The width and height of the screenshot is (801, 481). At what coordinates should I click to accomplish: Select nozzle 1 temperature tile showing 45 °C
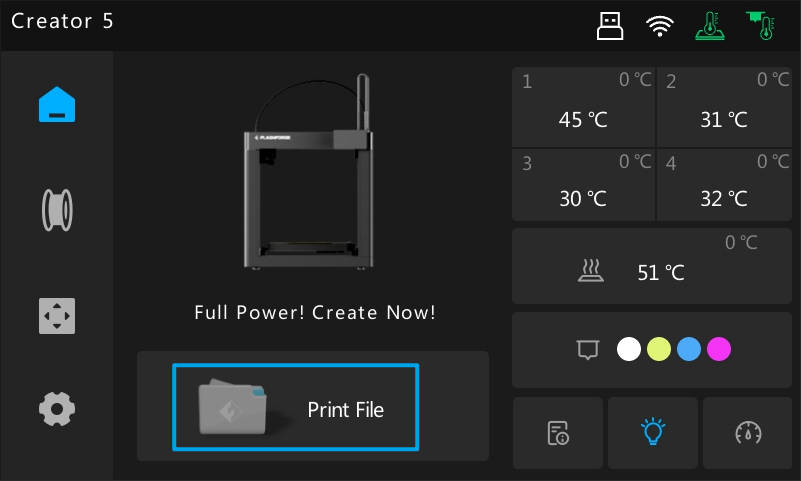point(583,107)
